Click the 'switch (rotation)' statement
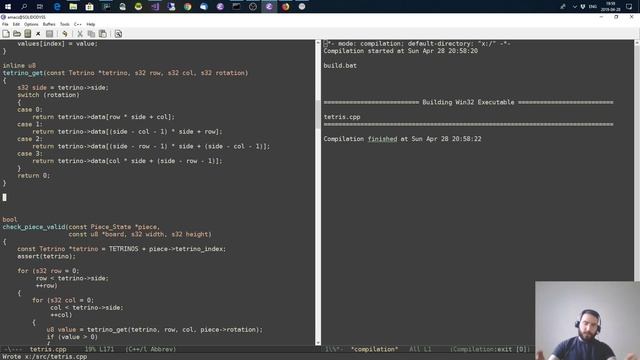The width and height of the screenshot is (640, 360). (x=48, y=95)
